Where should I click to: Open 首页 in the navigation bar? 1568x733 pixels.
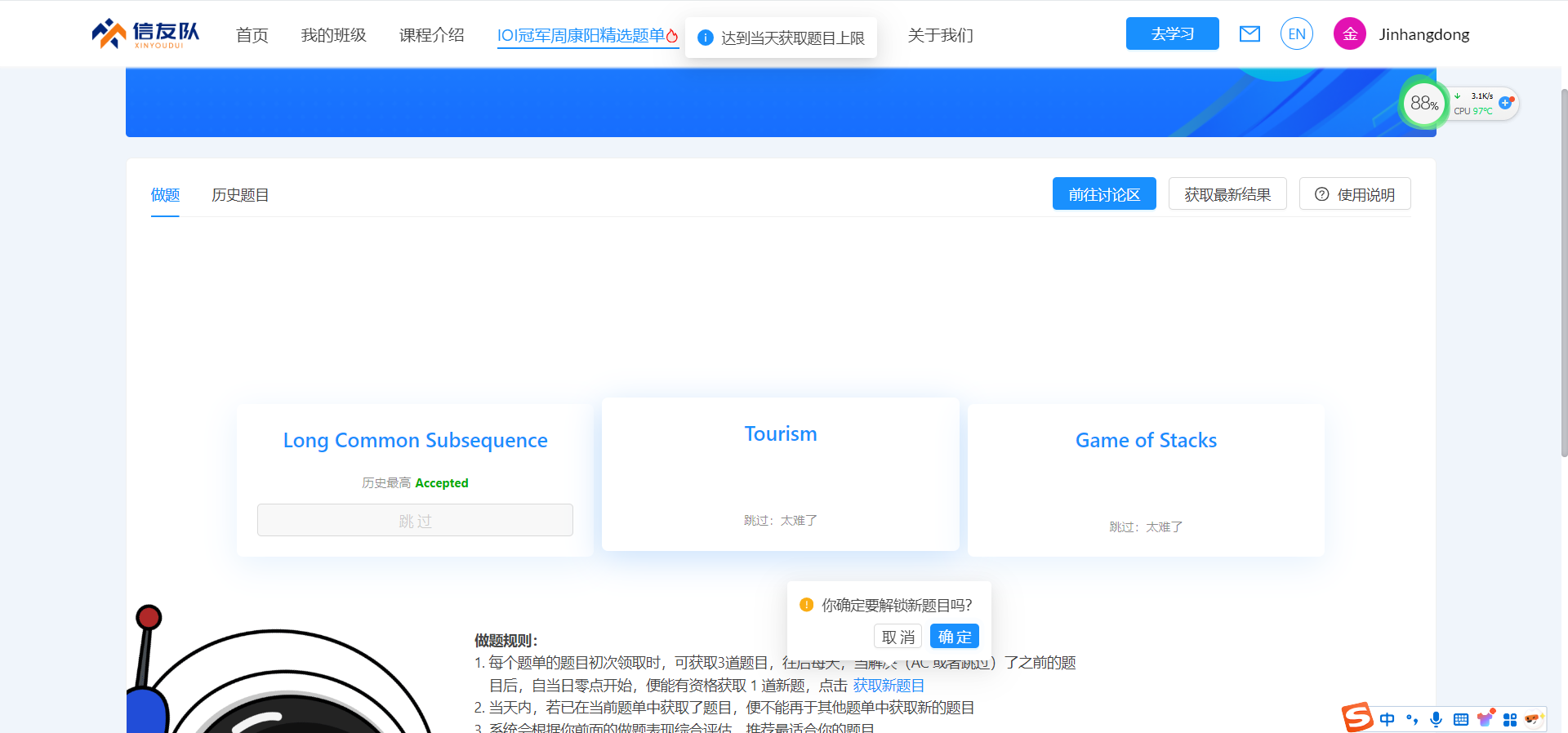tap(252, 35)
